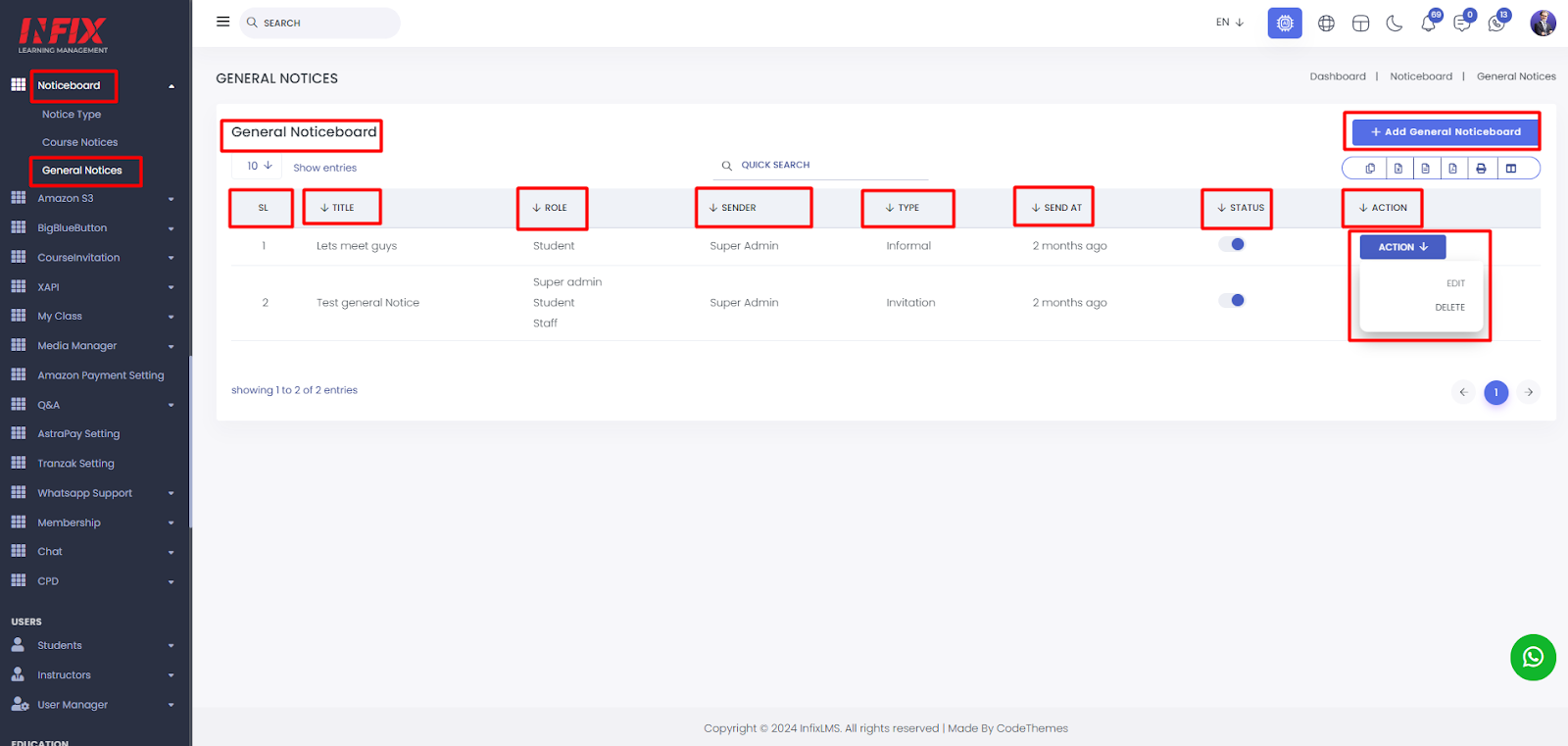Viewport: 1568px width, 746px height.
Task: Go to previous page arrow in pagination
Action: point(1463,392)
